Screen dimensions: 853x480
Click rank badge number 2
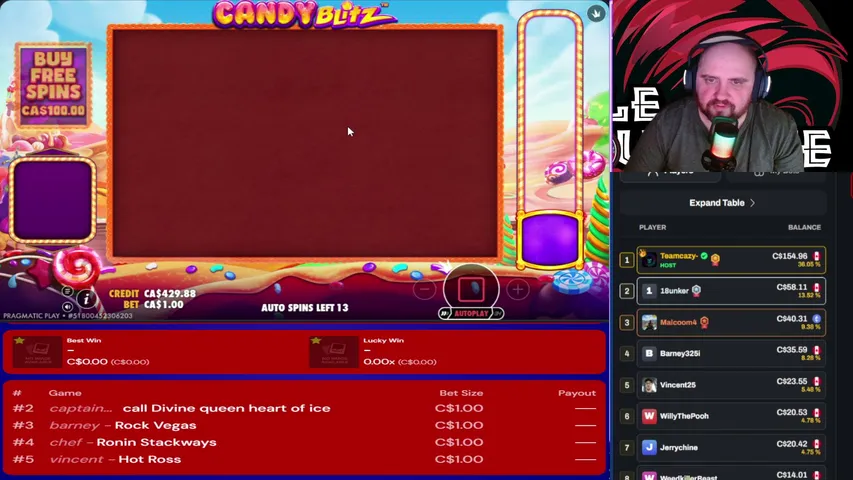pos(627,291)
